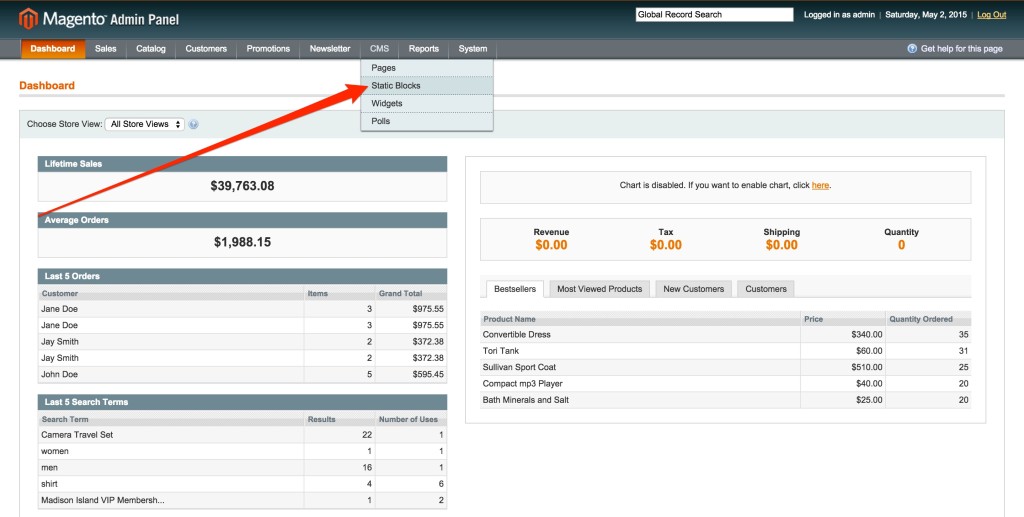1024x517 pixels.
Task: Click the Bath Minerals and Salt row
Action: (726, 400)
